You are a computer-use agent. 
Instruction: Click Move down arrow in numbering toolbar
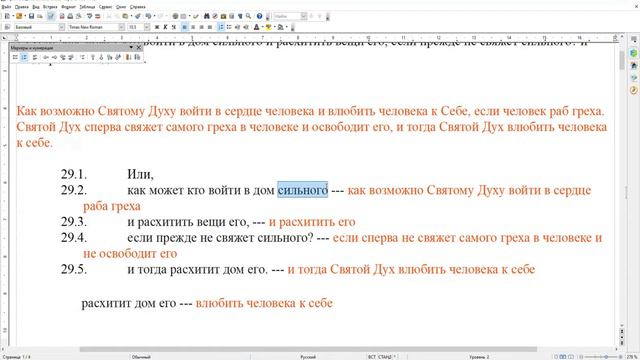[101, 57]
